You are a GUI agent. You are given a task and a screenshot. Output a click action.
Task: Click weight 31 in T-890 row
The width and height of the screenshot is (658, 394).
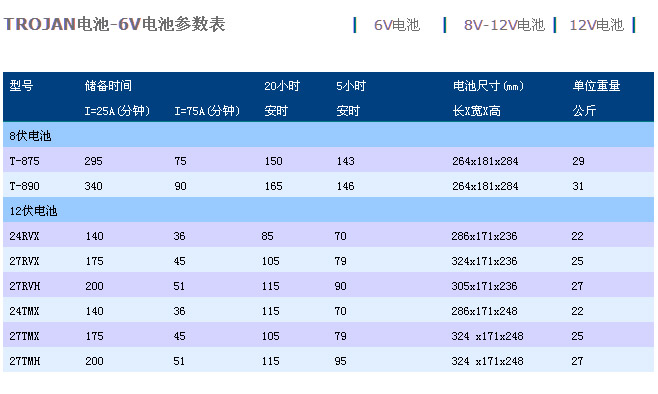(578, 186)
